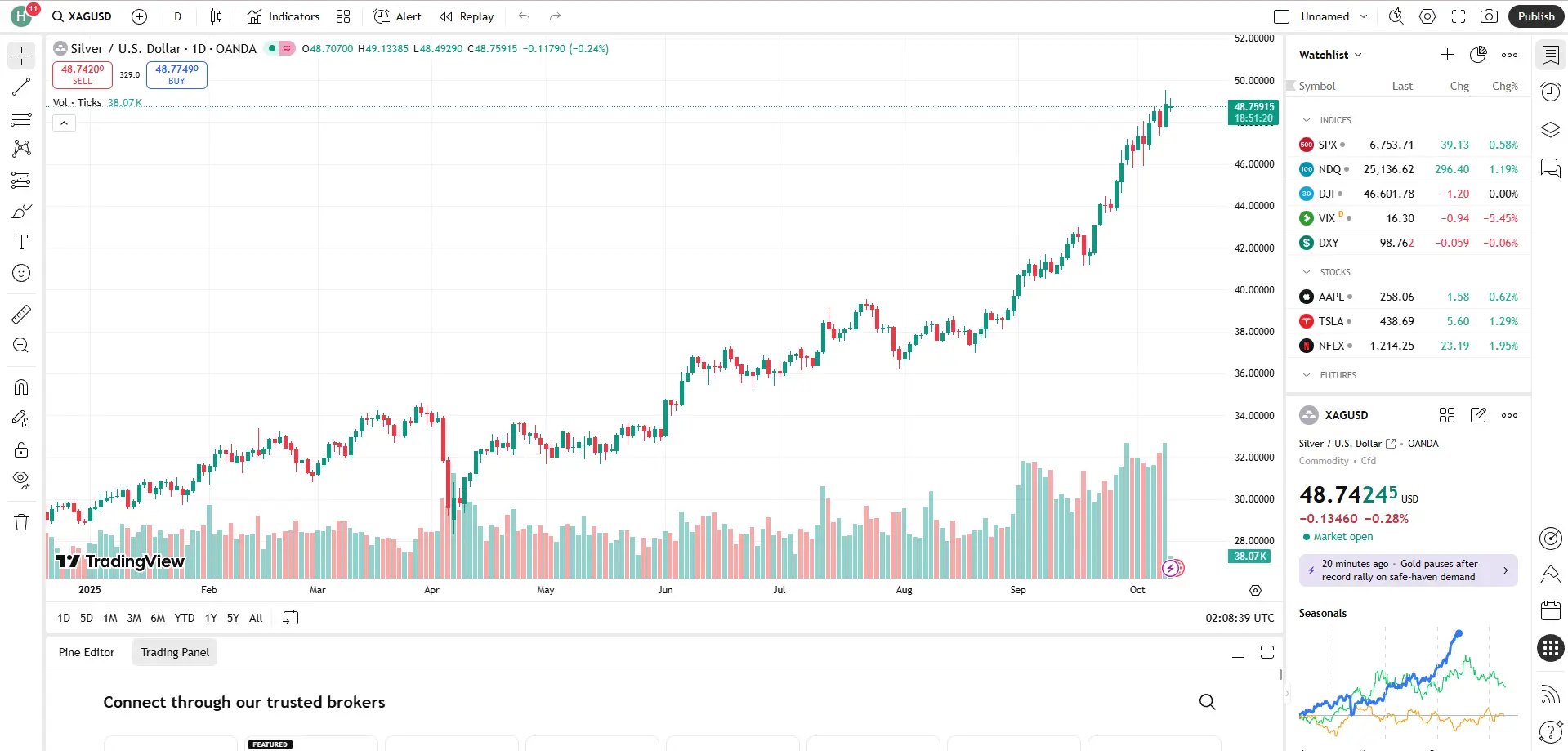Collapse the indicator legend chevron
This screenshot has height=751, width=1568.
64,123
